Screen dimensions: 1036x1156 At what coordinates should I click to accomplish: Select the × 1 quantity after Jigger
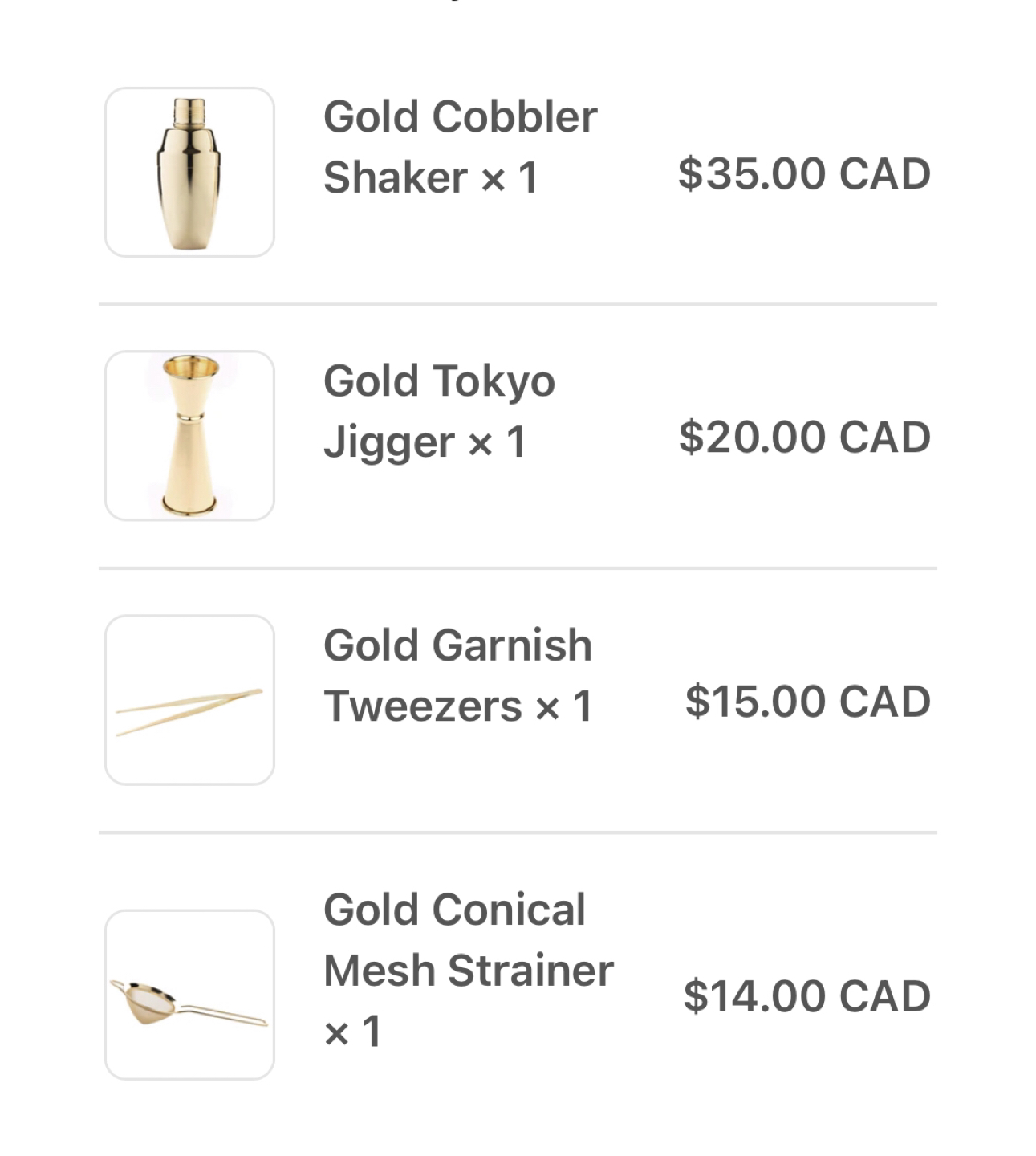(x=497, y=442)
